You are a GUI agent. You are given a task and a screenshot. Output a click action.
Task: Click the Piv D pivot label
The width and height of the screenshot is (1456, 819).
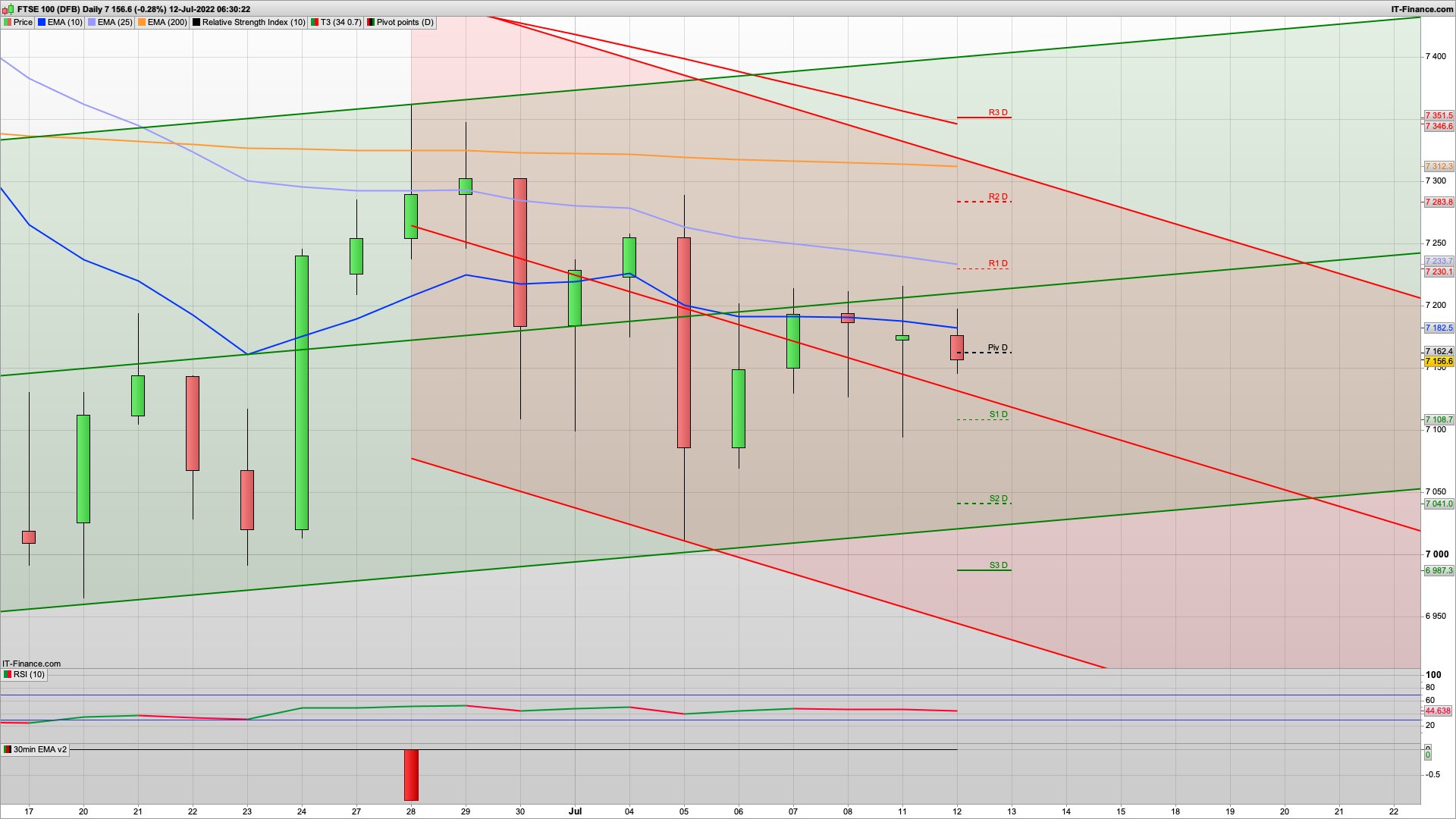pos(998,347)
